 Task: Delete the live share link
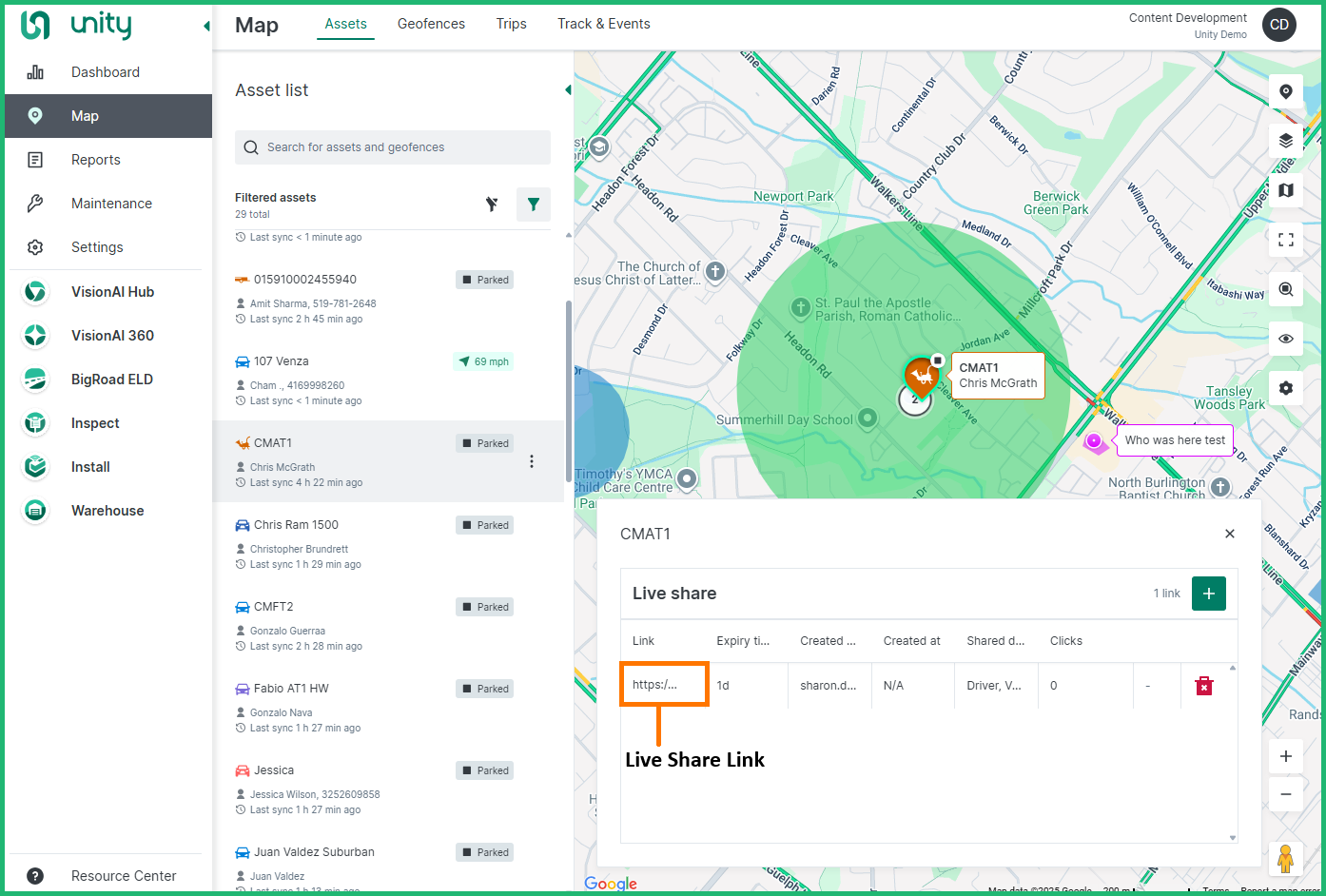[1203, 686]
